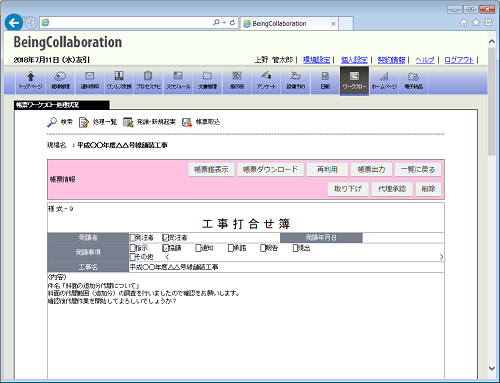The height and width of the screenshot is (383, 500).
Task: Open browser tools gear icon
Action: coord(488,22)
